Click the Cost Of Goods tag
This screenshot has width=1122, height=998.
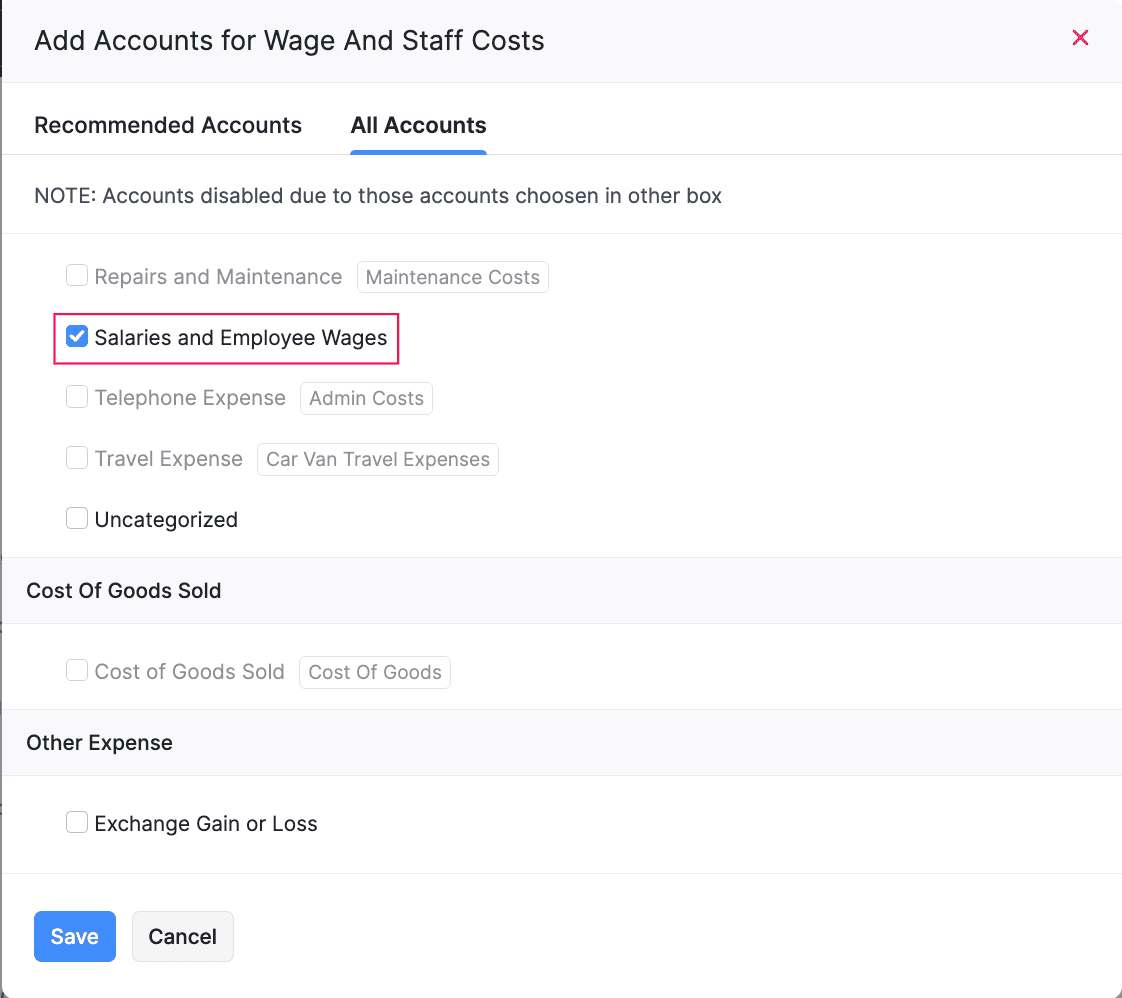tap(375, 672)
